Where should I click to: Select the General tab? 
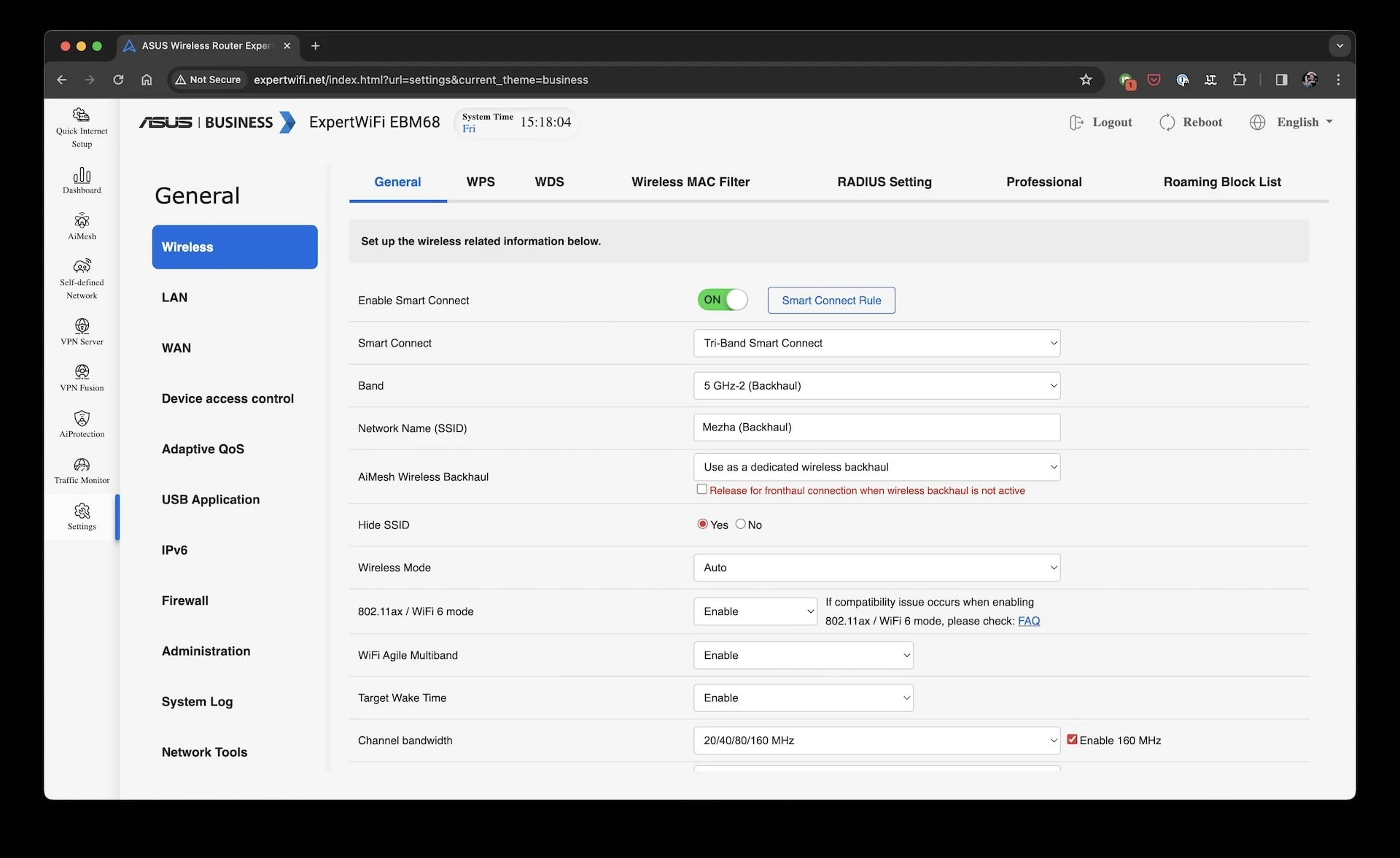pos(397,182)
